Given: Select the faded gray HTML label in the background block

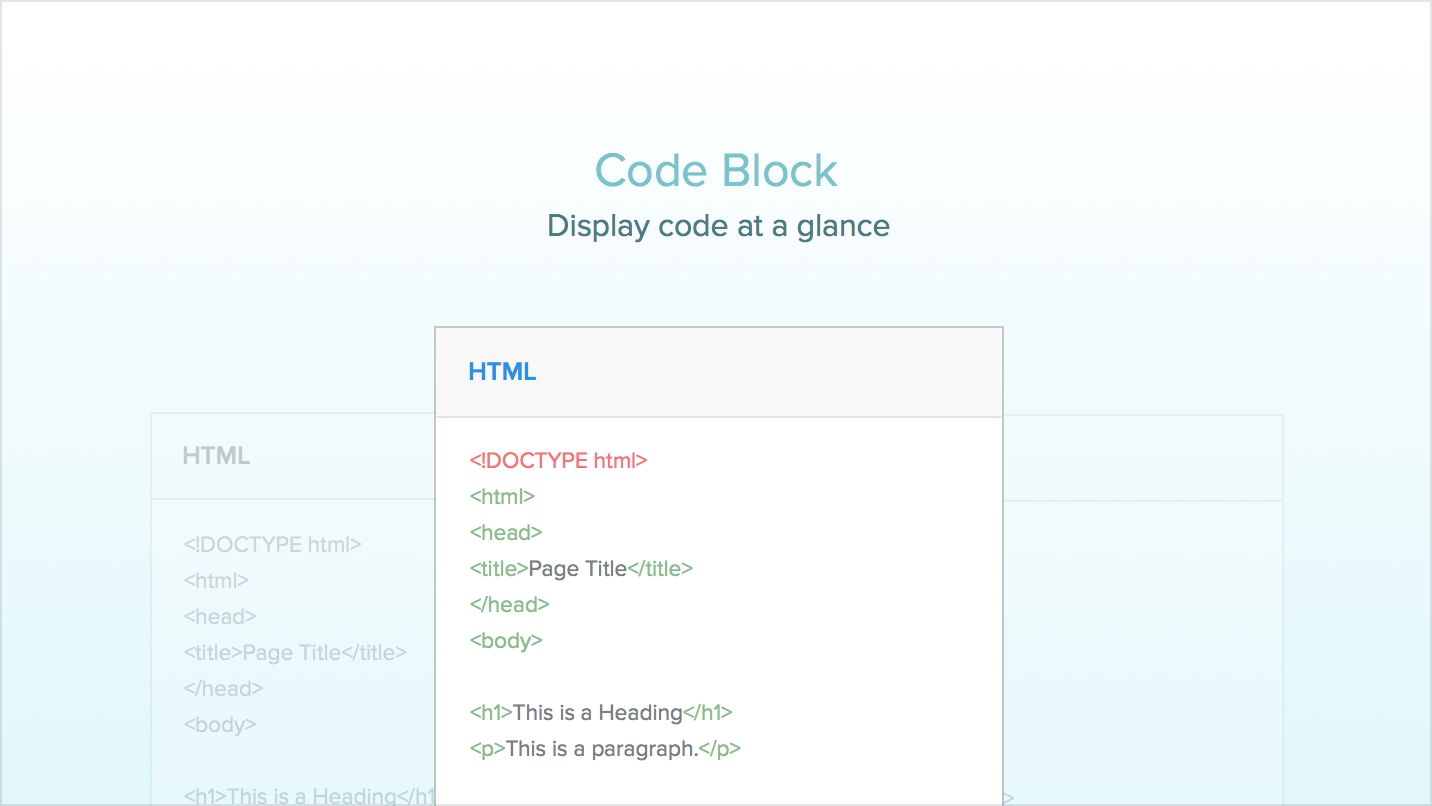Looking at the screenshot, I should point(216,456).
